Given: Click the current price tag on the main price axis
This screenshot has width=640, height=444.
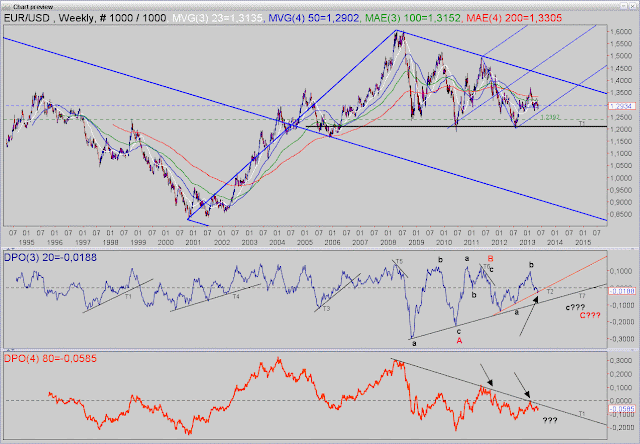Looking at the screenshot, I should (x=622, y=106).
